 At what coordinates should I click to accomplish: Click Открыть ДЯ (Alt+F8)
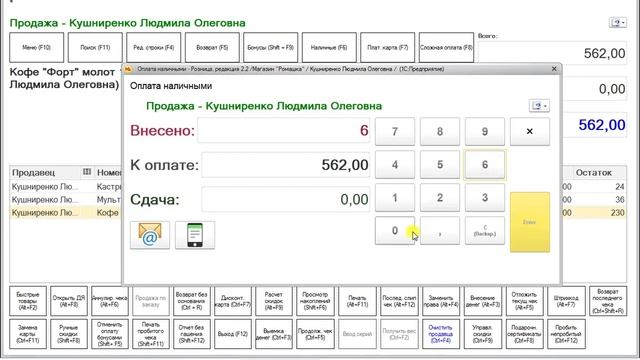point(69,301)
